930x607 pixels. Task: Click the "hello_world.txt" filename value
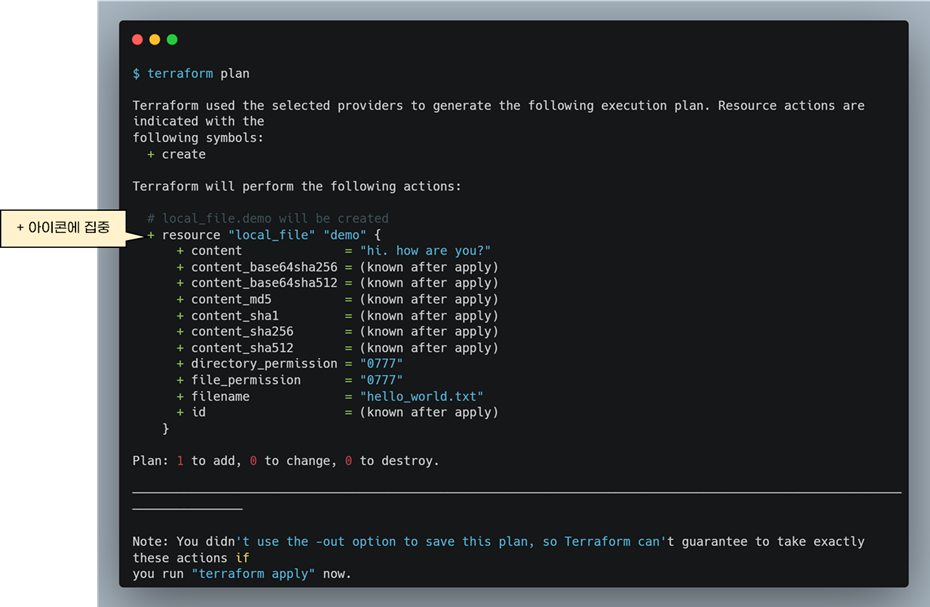pyautogui.click(x=422, y=396)
